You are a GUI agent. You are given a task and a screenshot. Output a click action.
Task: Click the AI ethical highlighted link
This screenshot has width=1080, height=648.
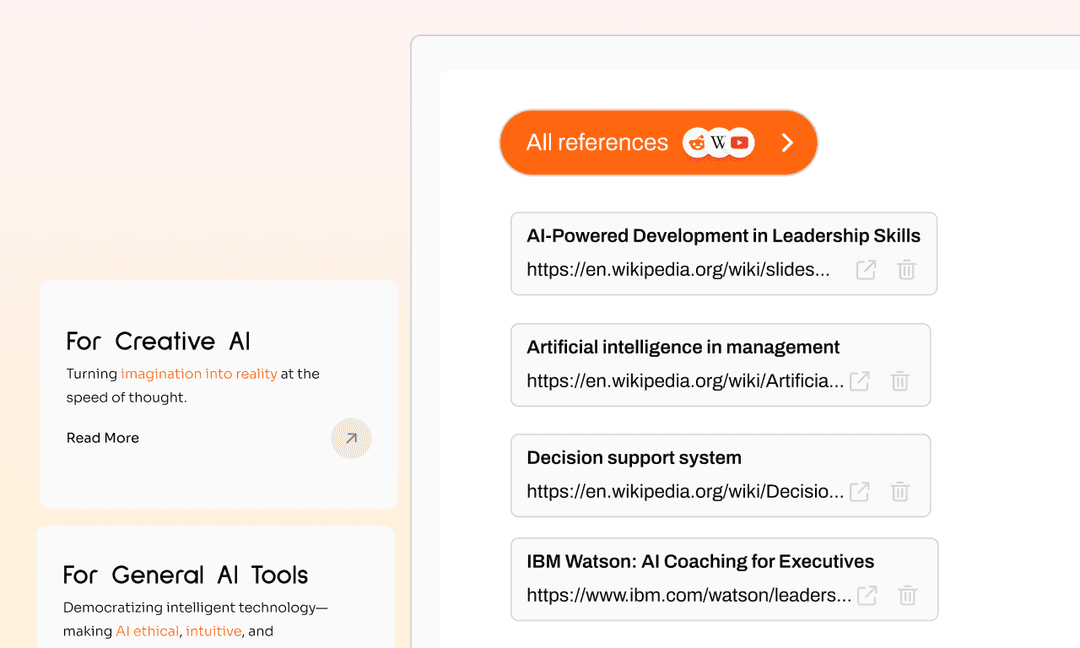(147, 632)
